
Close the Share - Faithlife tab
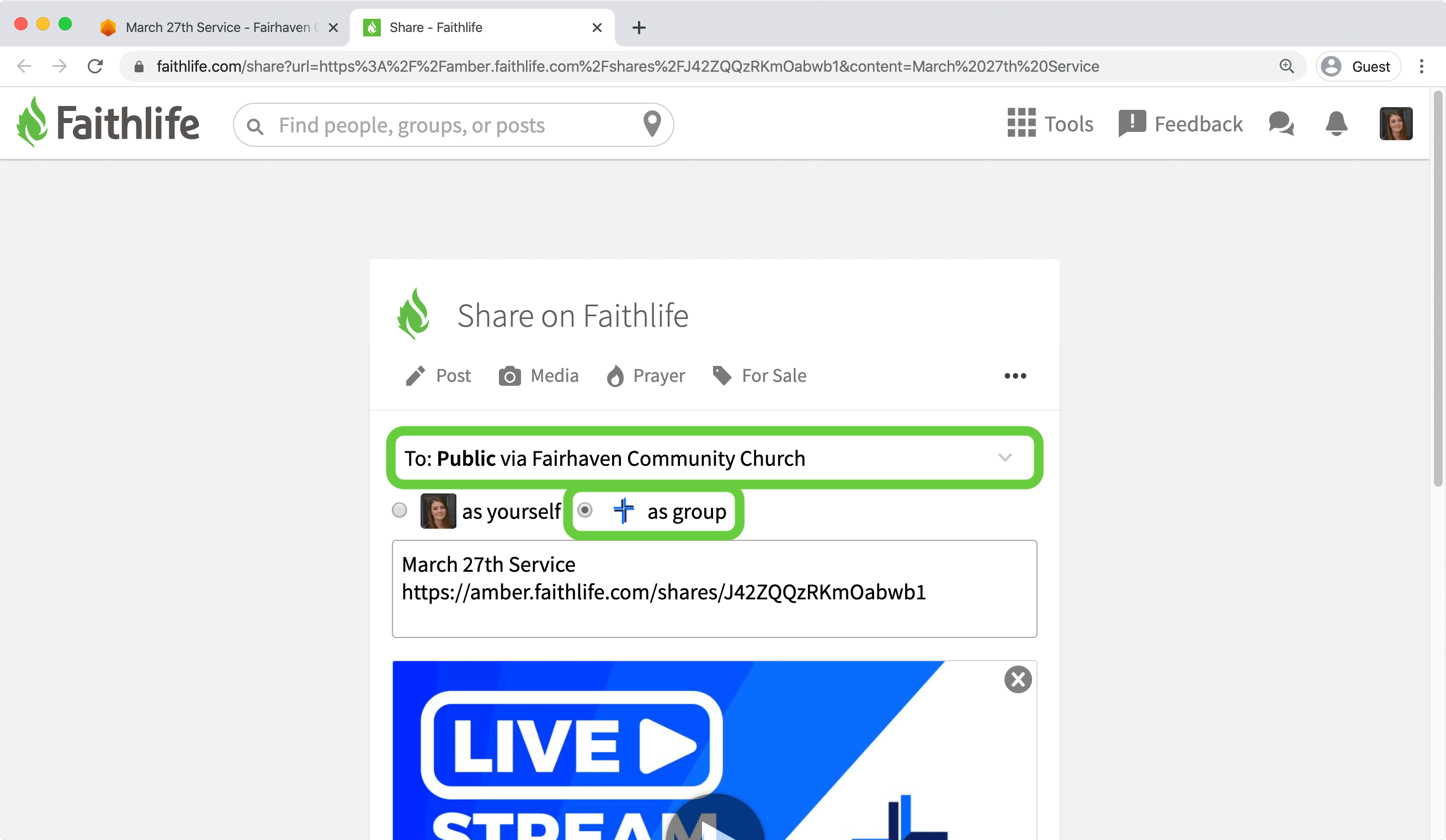pos(597,28)
